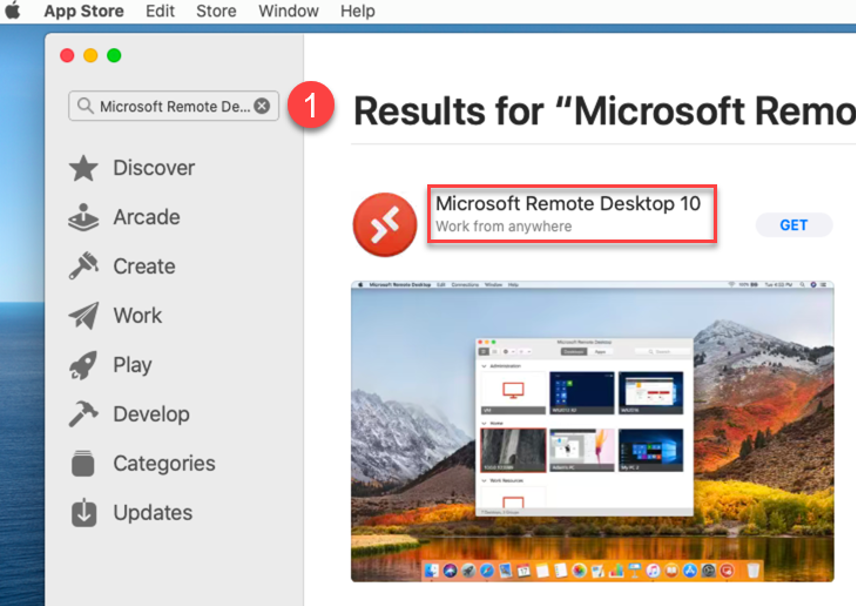Open the Remote Desktop screenshot preview
This screenshot has height=606, width=856.
[x=592, y=431]
